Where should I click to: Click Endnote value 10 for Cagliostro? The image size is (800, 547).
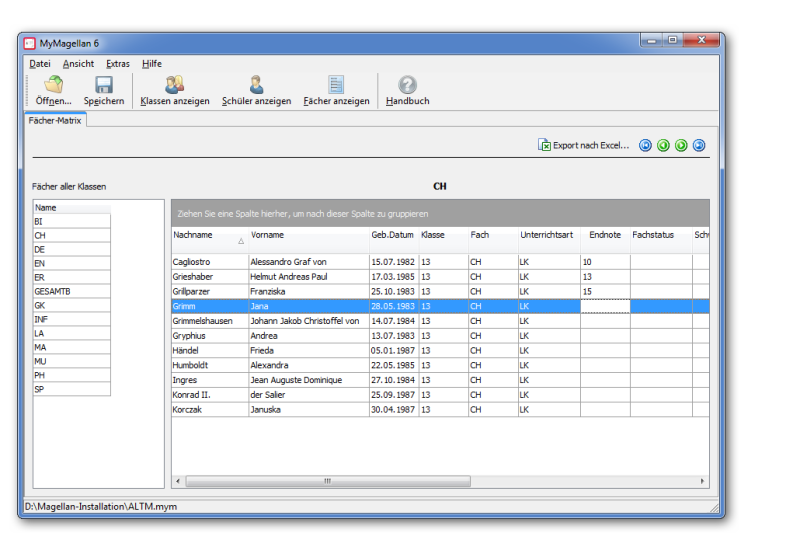click(x=605, y=262)
